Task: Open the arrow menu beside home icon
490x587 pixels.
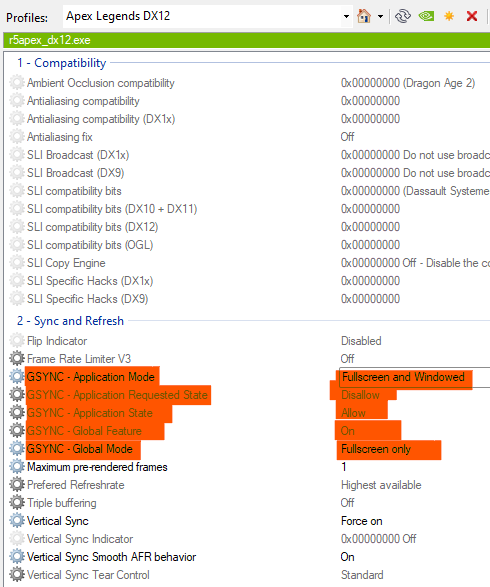Action: click(x=380, y=16)
